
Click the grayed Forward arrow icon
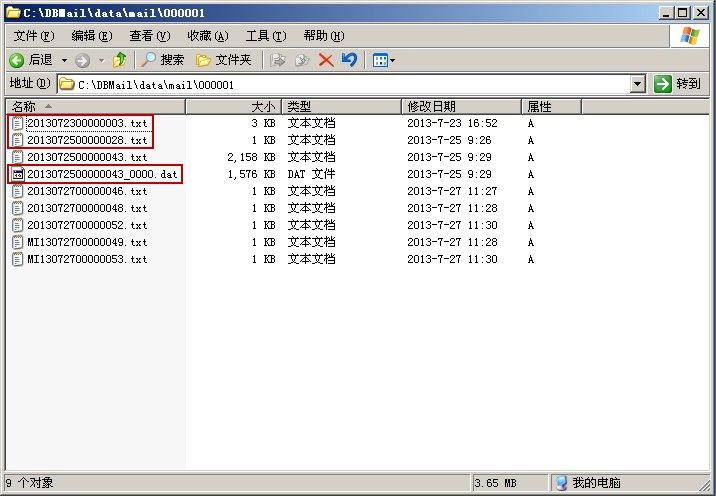tap(82, 60)
